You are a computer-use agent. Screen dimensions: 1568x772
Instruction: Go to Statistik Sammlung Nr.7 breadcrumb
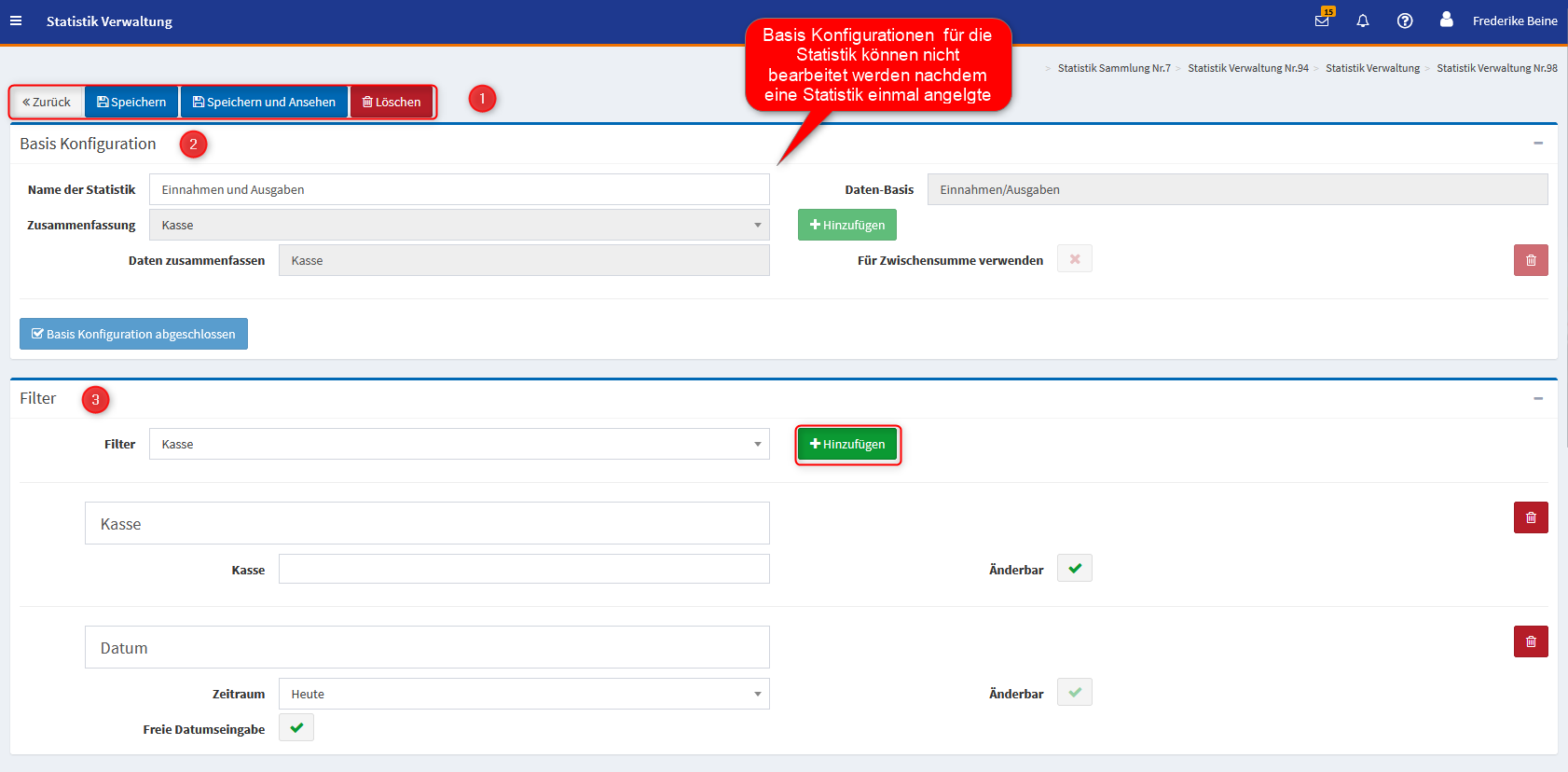click(1113, 68)
